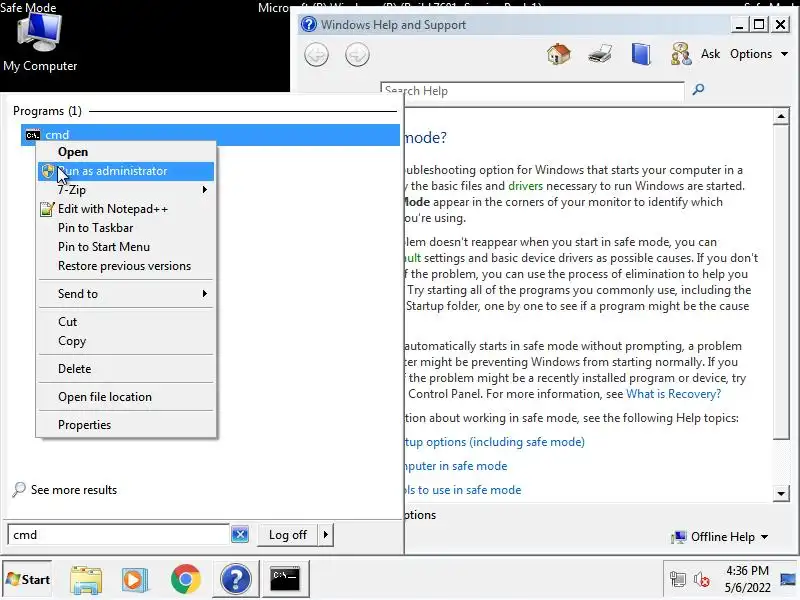Open startup options including safe mode link

click(x=494, y=442)
